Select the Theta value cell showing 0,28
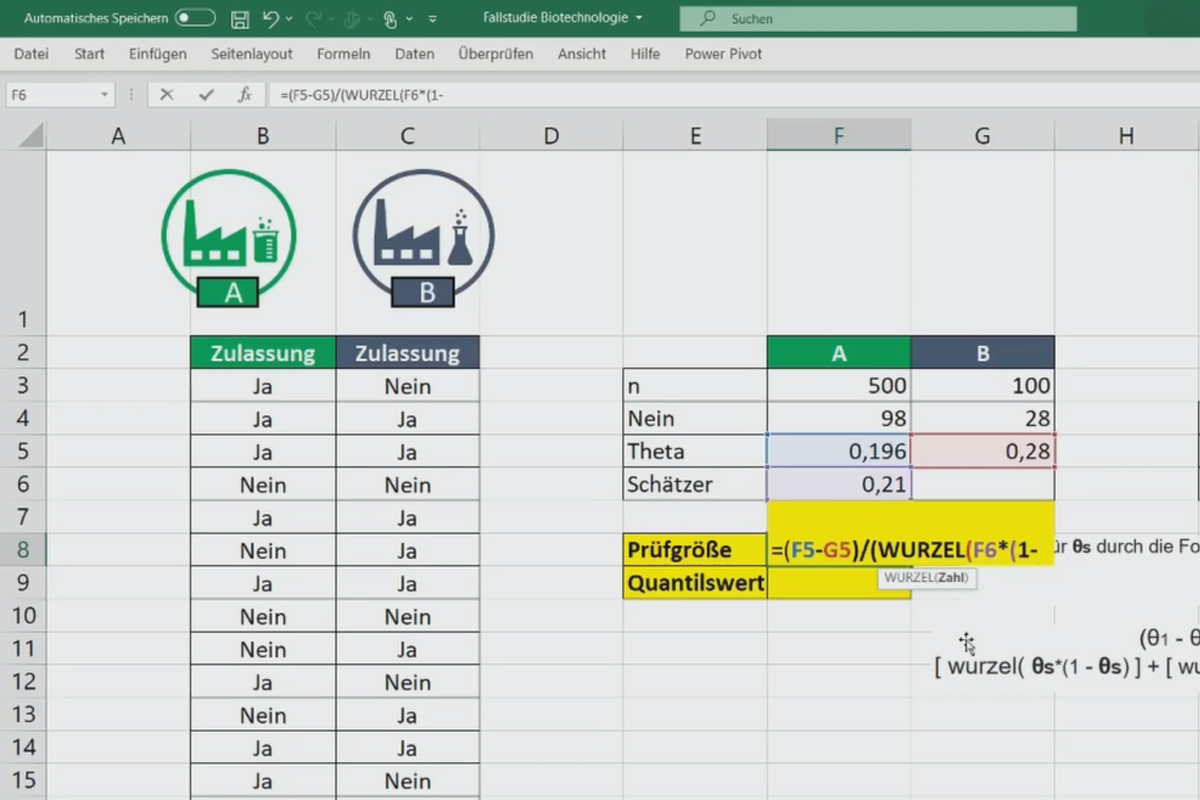 (x=982, y=451)
